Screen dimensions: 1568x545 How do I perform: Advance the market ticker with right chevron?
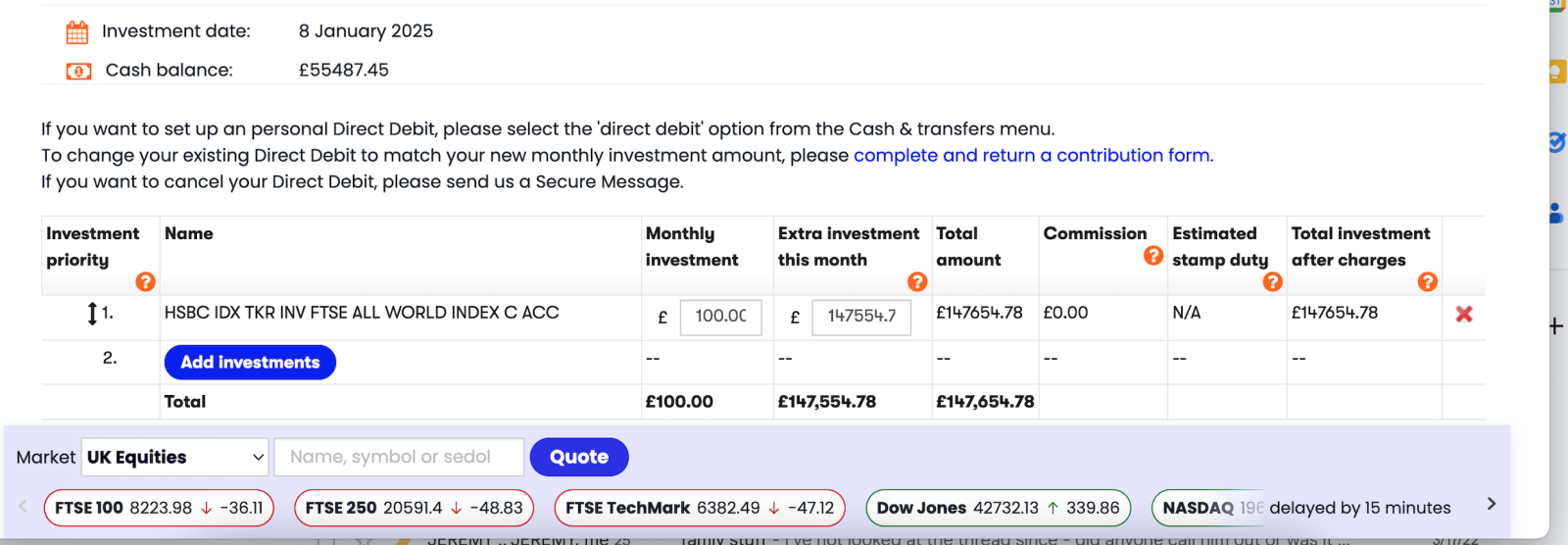[x=1492, y=504]
